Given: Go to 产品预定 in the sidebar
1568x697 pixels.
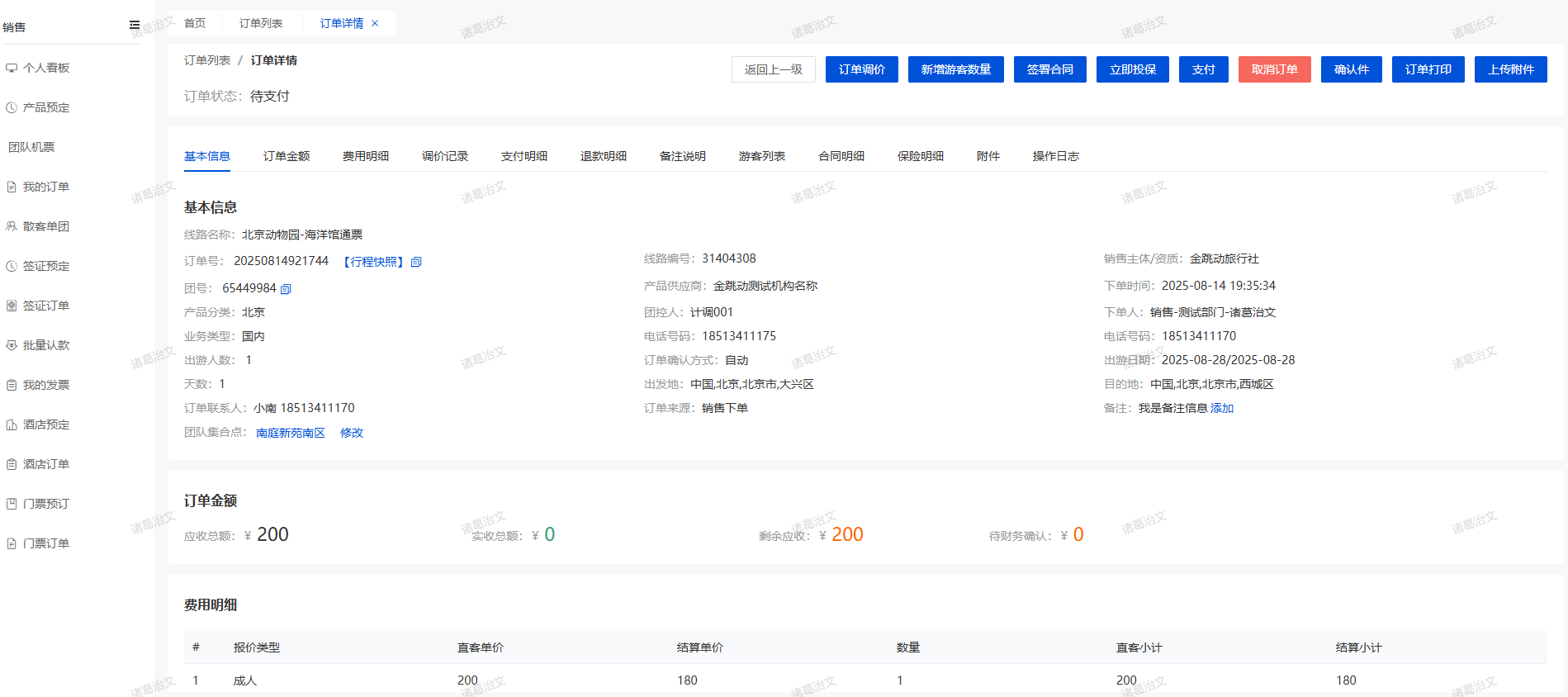Looking at the screenshot, I should coord(46,107).
